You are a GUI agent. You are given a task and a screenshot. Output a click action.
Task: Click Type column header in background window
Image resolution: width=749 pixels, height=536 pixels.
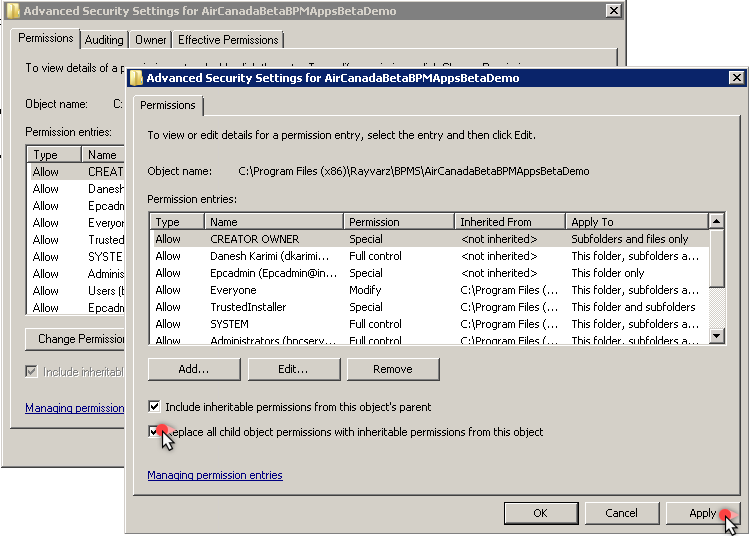click(54, 155)
